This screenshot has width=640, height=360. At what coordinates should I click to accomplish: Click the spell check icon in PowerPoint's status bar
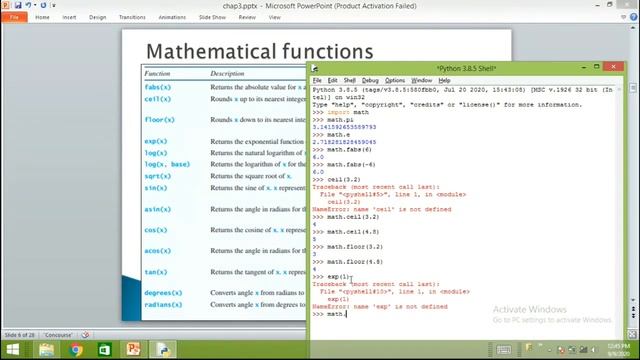click(x=85, y=335)
